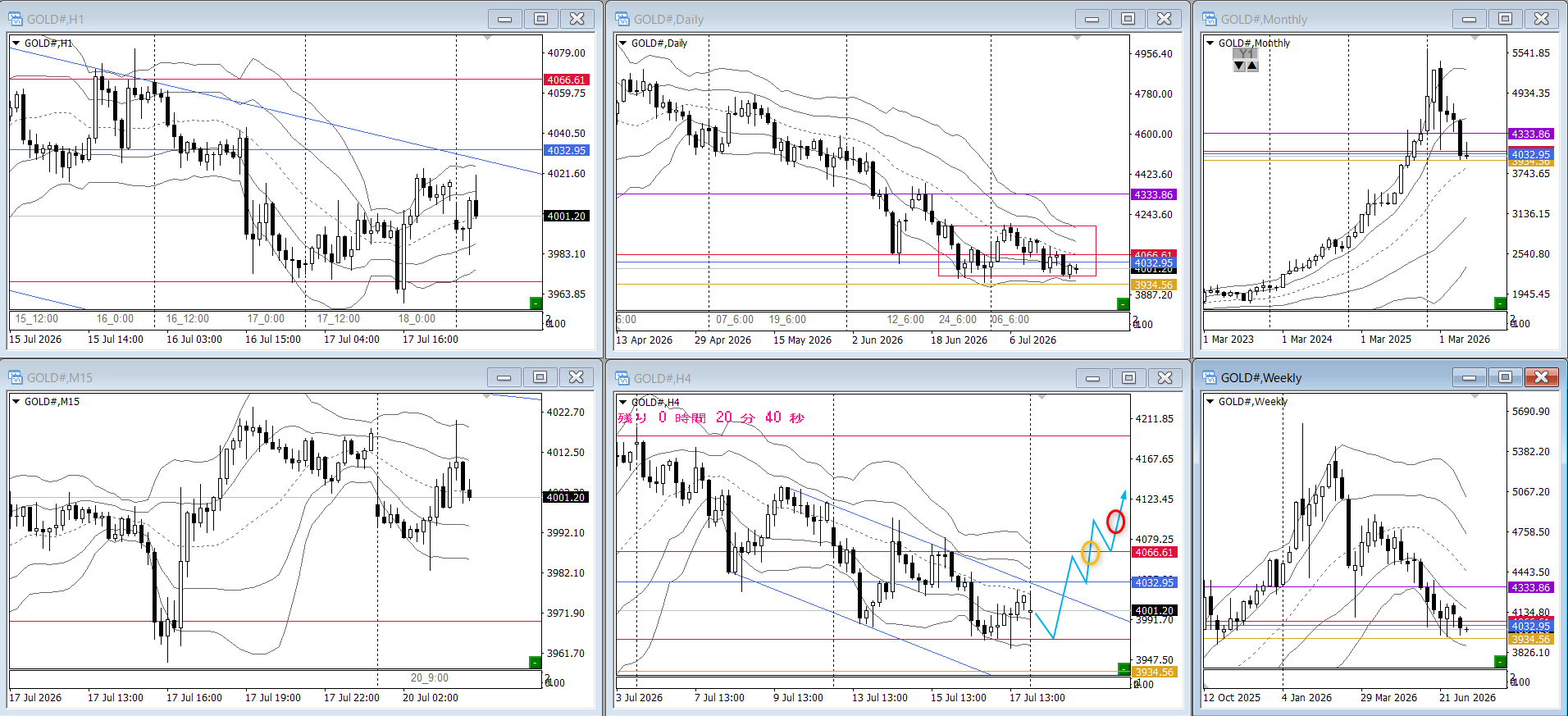Close the GOLD#,M15 chart window

click(577, 377)
